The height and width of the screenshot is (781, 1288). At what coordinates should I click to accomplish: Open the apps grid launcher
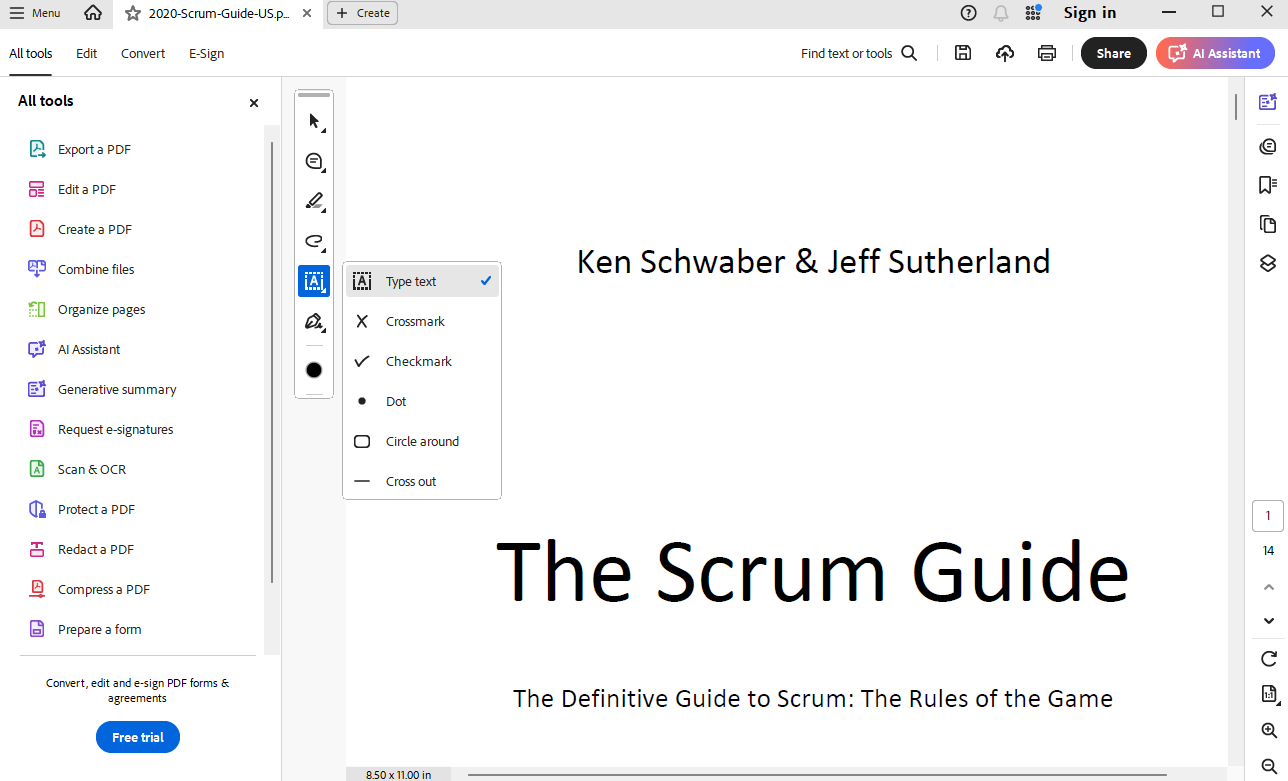coord(1033,13)
